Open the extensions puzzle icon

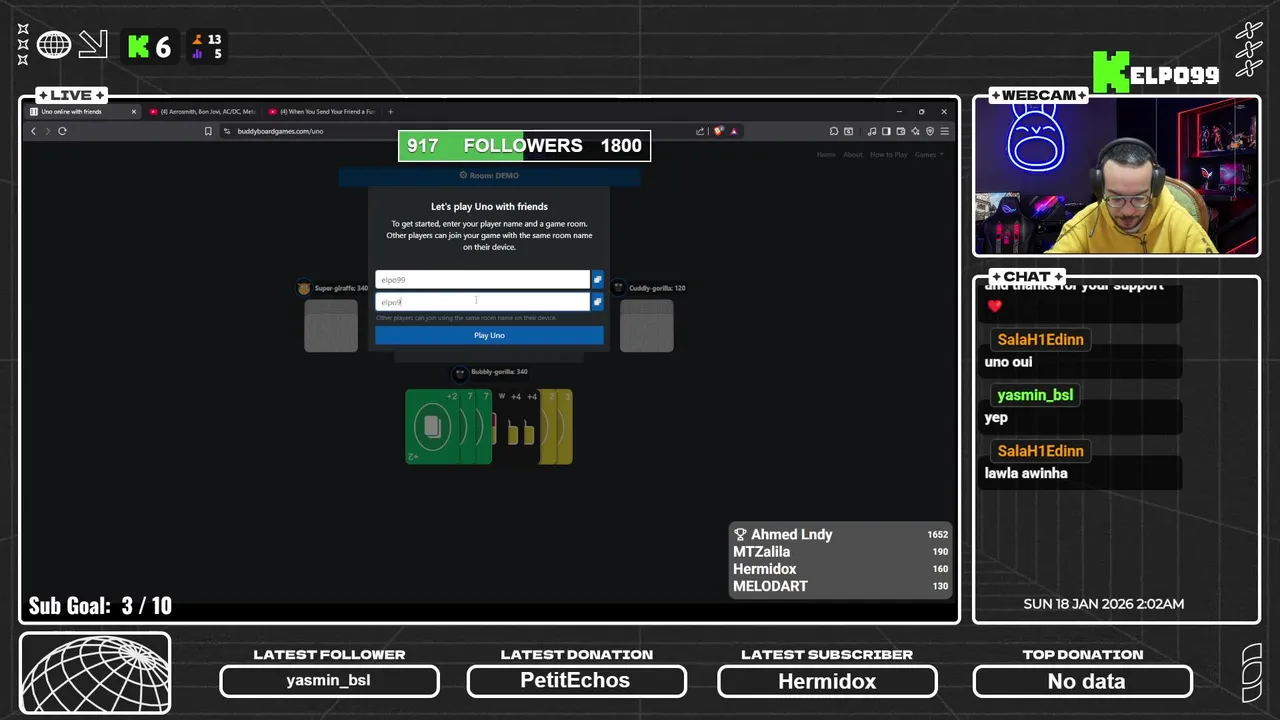click(x=834, y=131)
